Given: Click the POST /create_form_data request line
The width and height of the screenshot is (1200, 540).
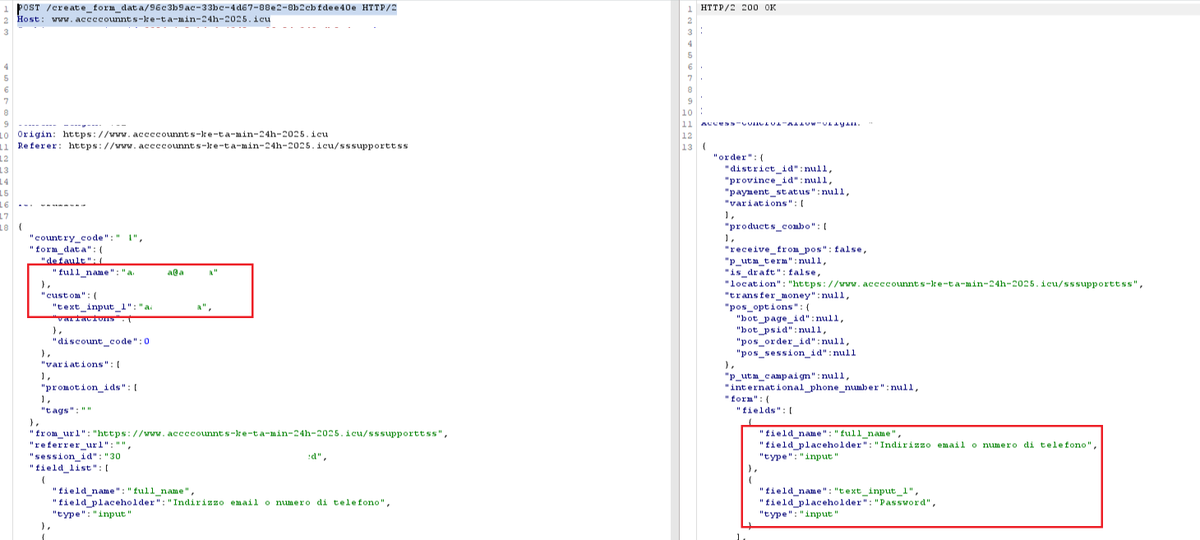Looking at the screenshot, I should [x=207, y=7].
